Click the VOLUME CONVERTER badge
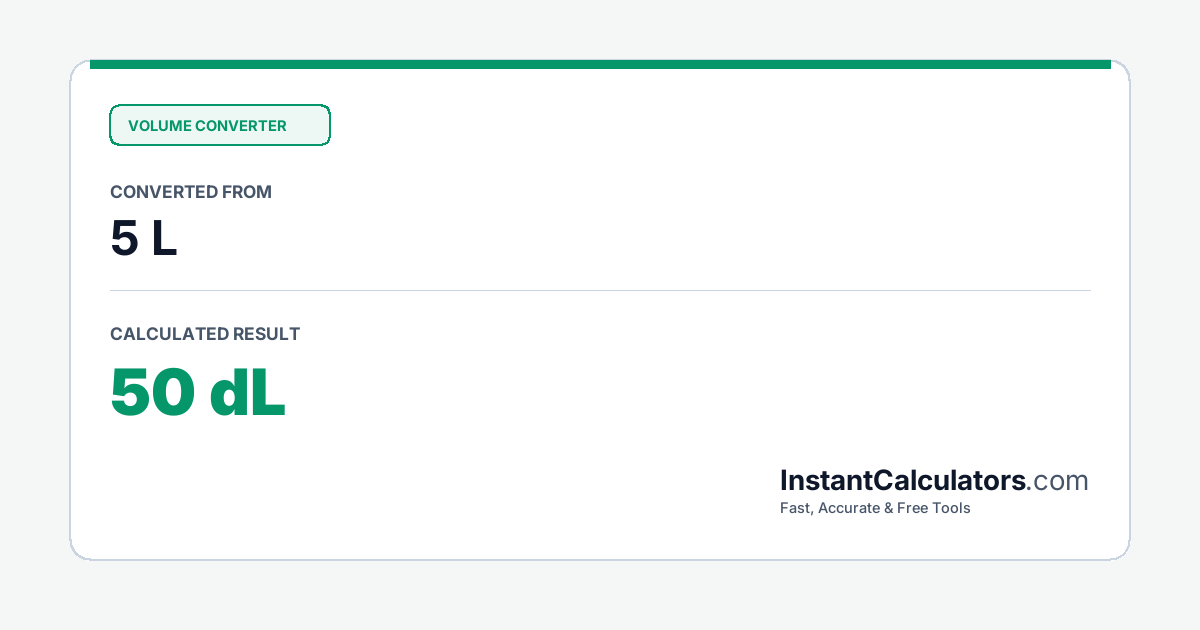This screenshot has width=1200, height=630. pos(220,125)
